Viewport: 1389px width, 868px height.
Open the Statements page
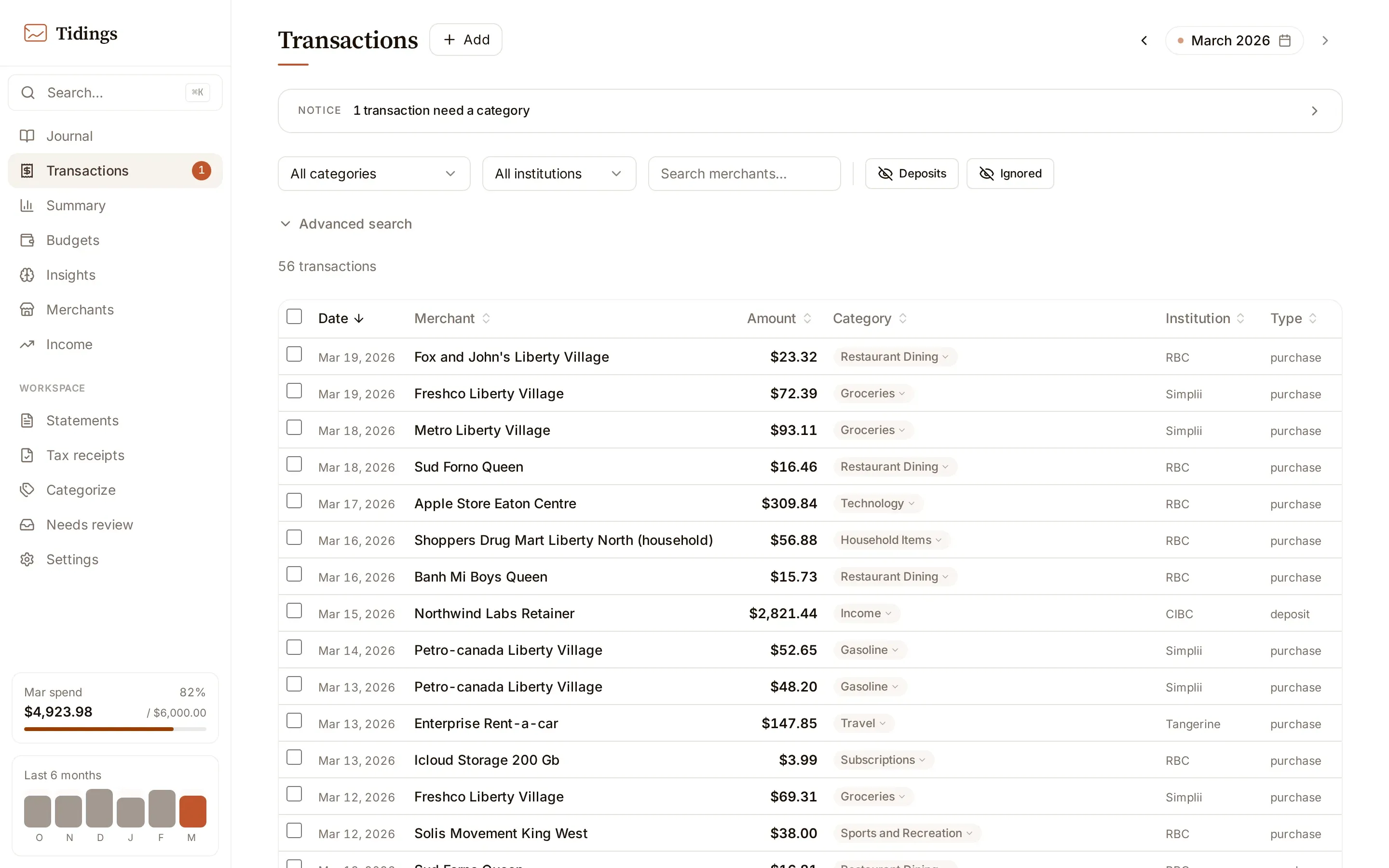pyautogui.click(x=115, y=420)
